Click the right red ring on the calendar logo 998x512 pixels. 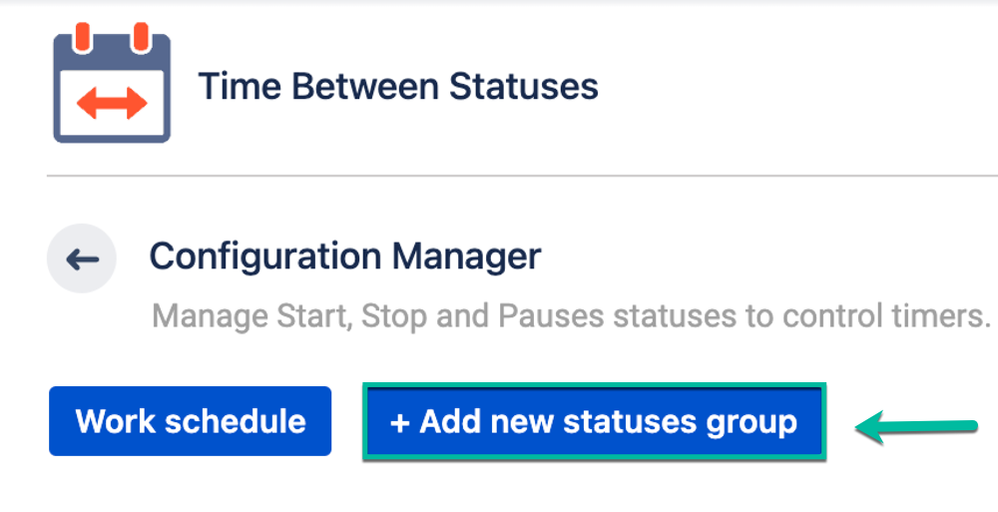coord(140,37)
